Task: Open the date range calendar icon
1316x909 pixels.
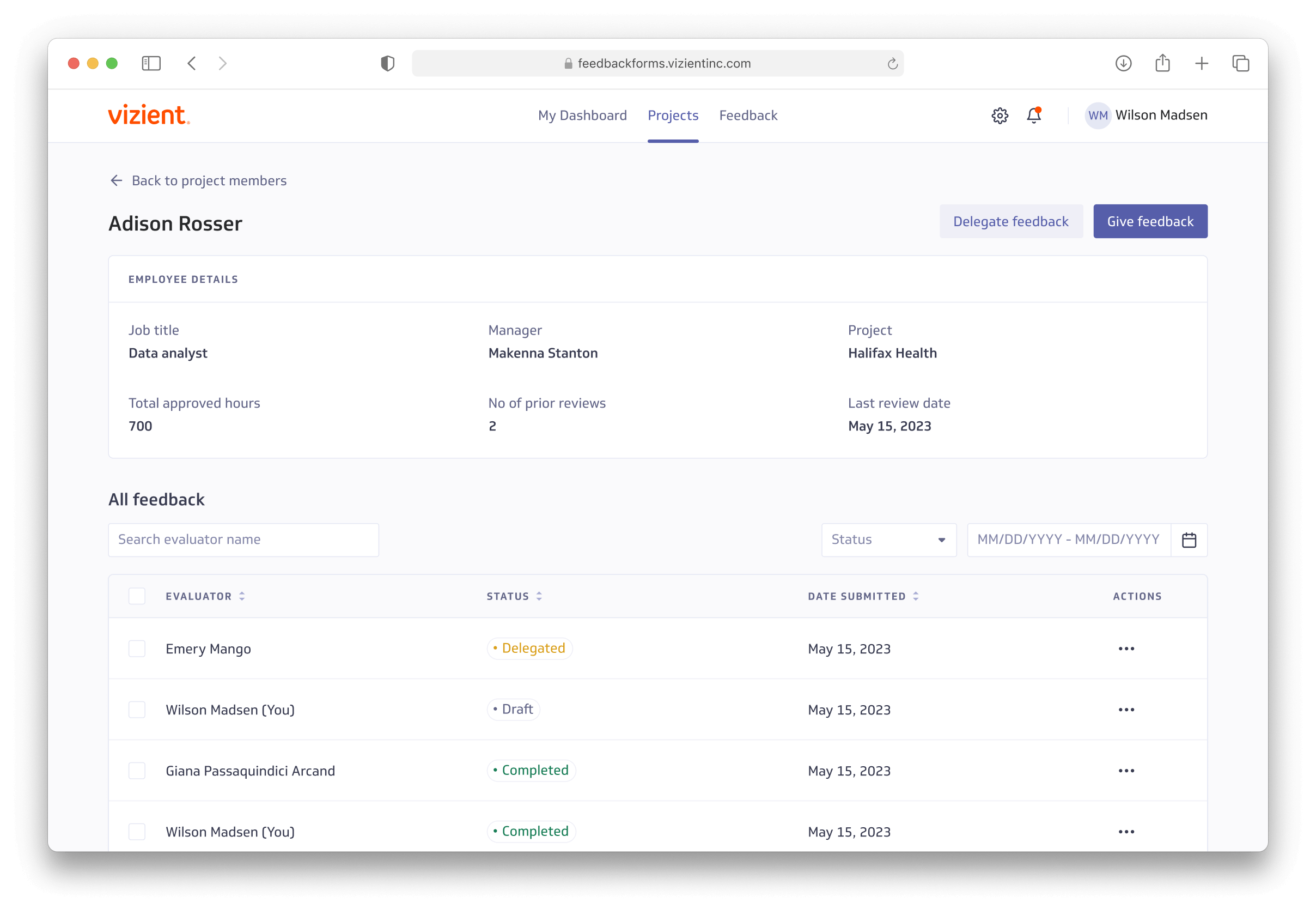Action: [x=1189, y=540]
